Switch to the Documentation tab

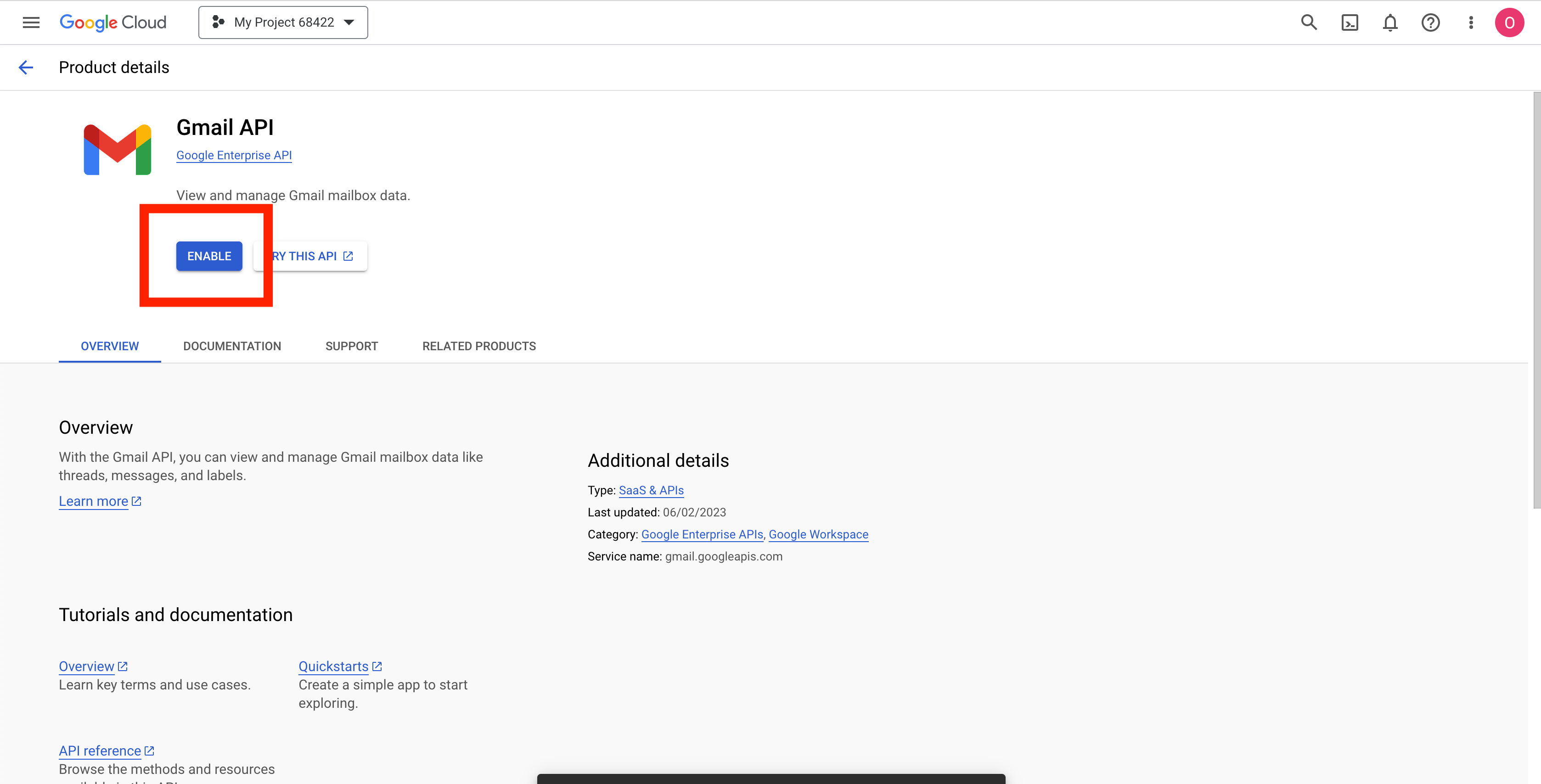pyautogui.click(x=232, y=346)
